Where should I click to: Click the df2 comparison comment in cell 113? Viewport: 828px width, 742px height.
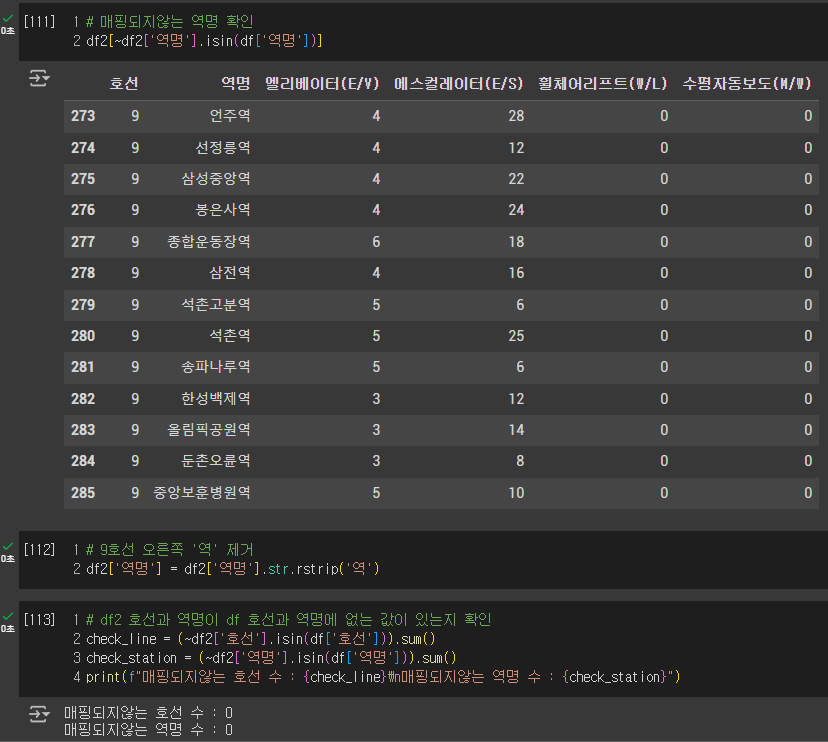(288, 619)
